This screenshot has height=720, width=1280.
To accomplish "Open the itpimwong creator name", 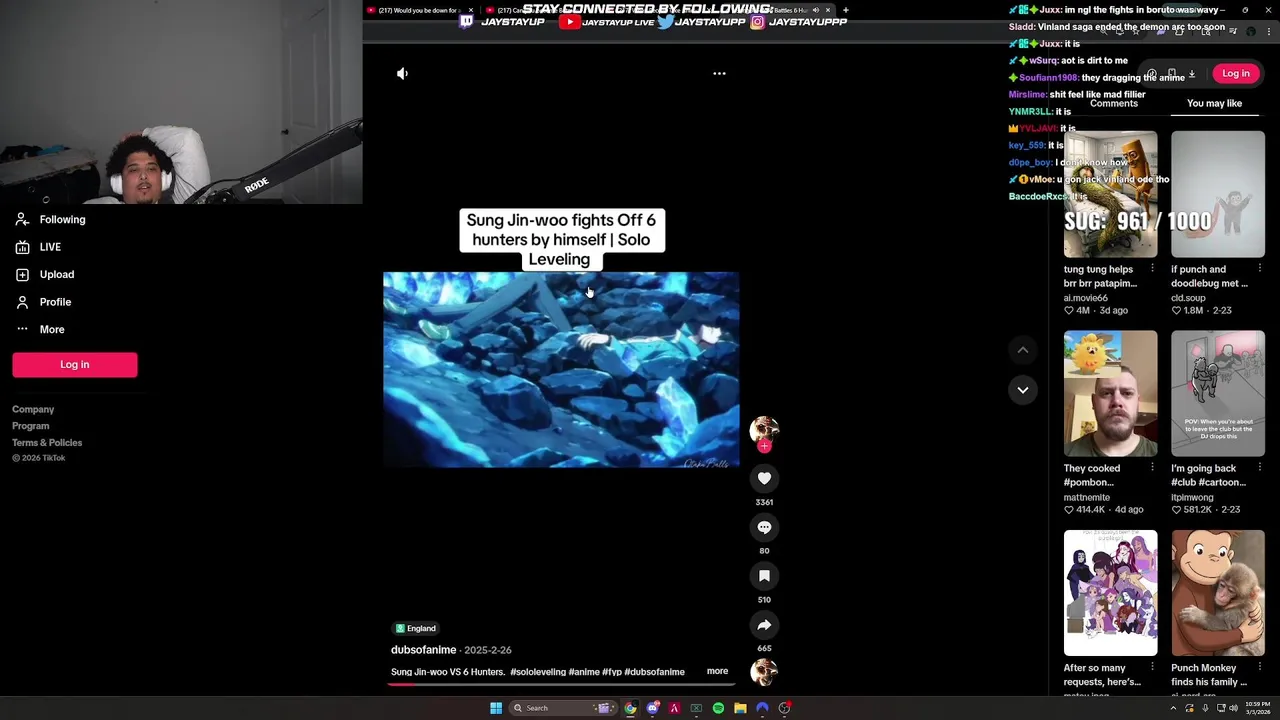I will tap(1192, 497).
